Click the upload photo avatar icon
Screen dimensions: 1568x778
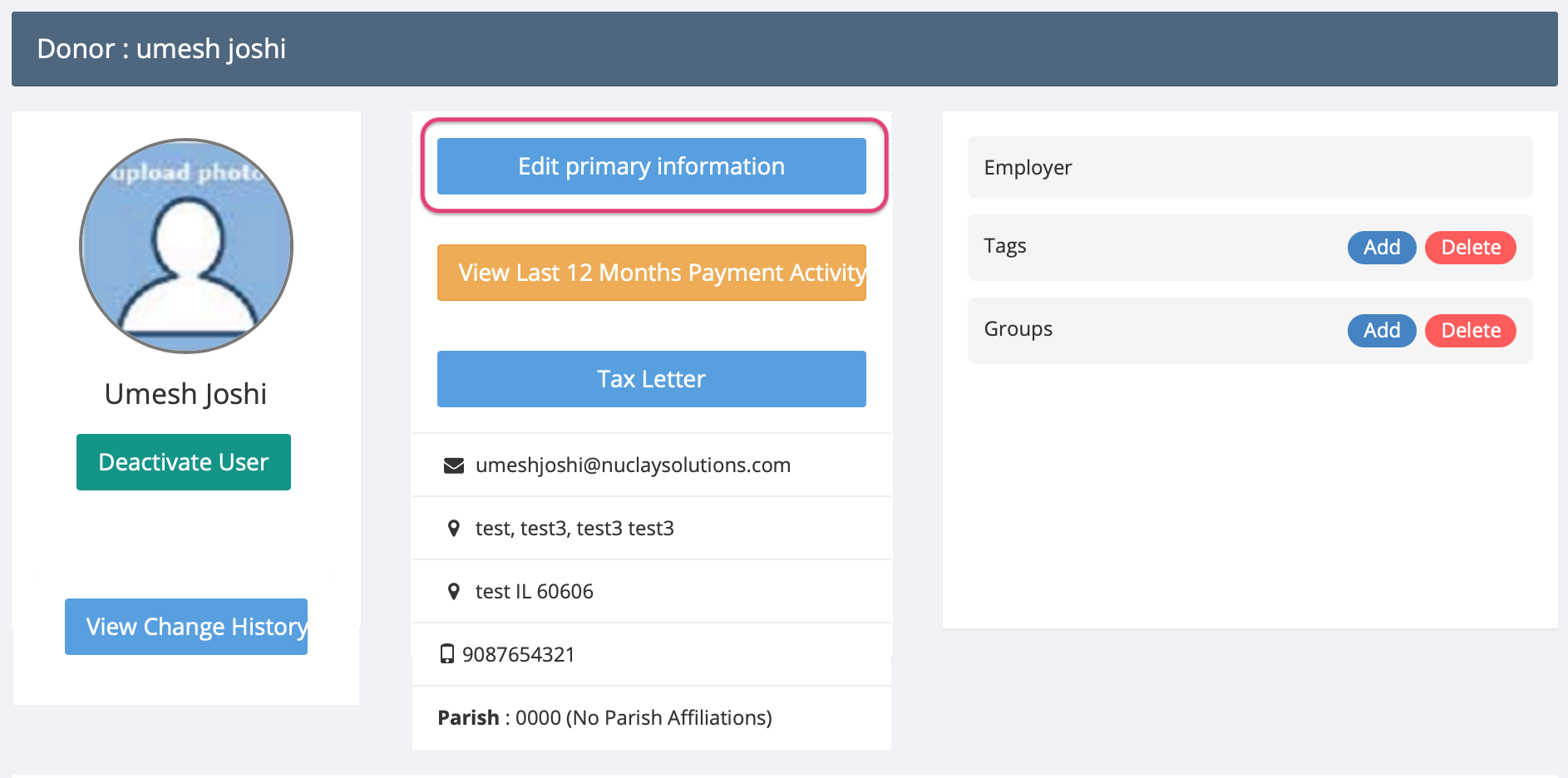[x=186, y=246]
